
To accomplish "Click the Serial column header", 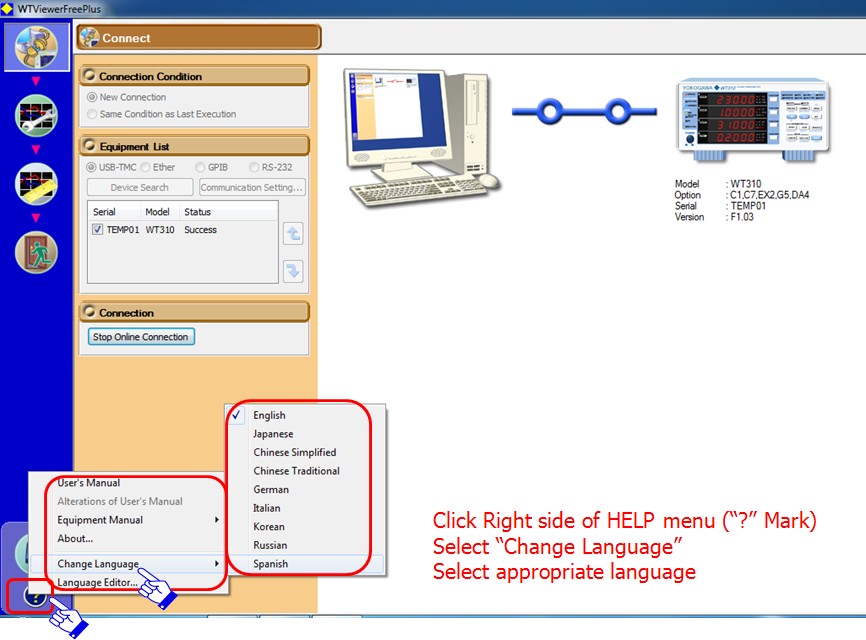I will (x=114, y=212).
